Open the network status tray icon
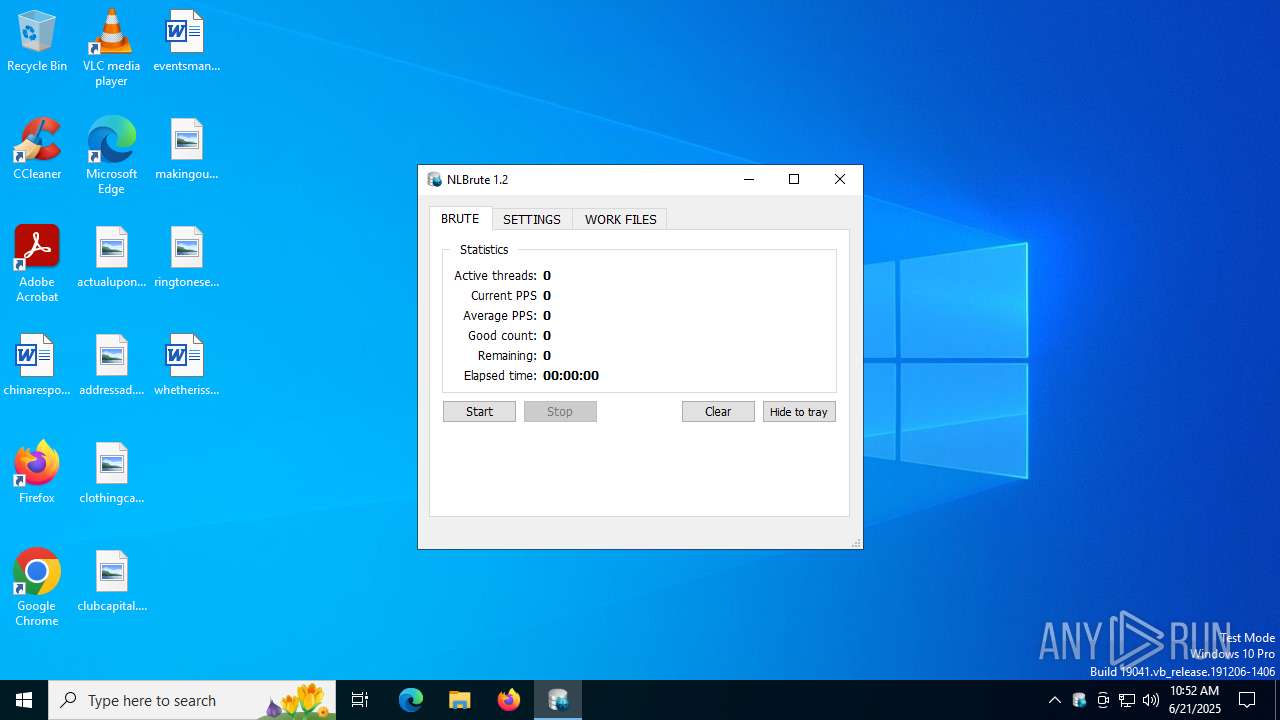 point(1127,700)
